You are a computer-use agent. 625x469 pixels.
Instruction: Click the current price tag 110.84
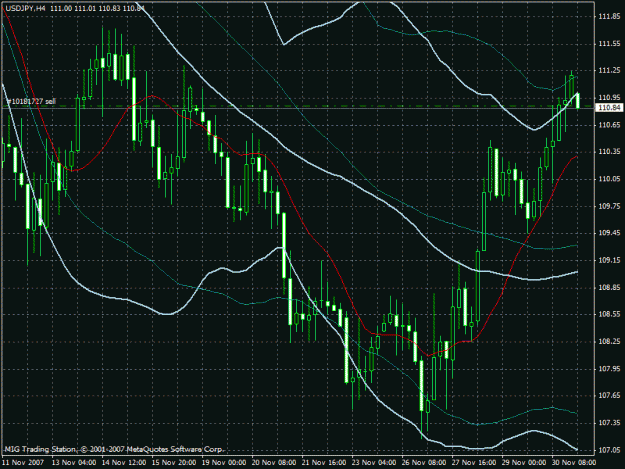pos(609,108)
